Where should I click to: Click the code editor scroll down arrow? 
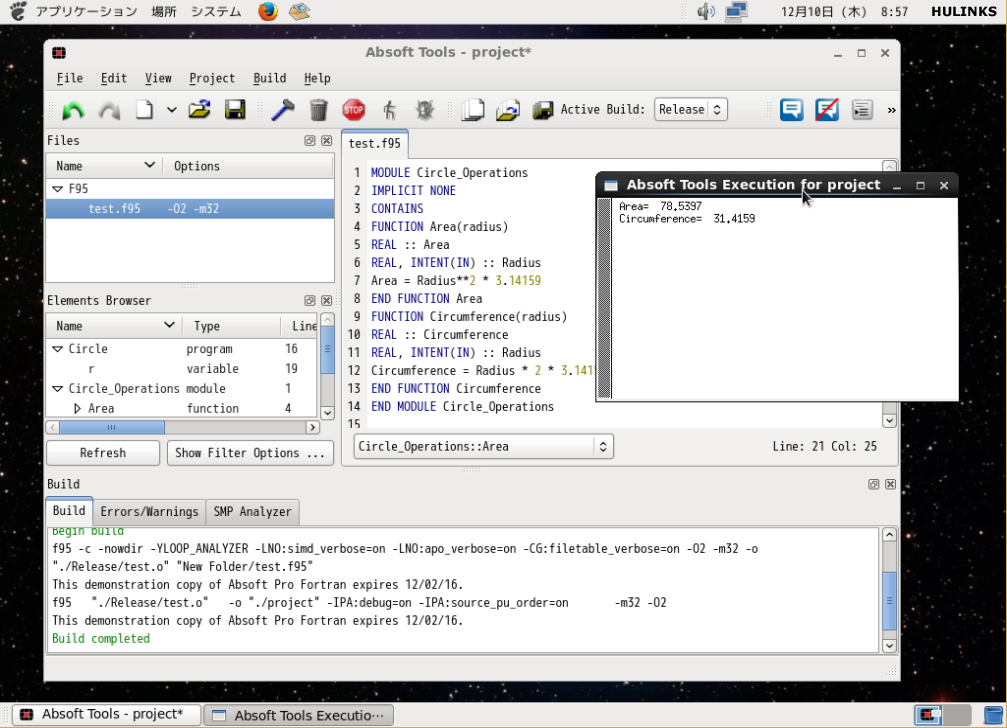tap(889, 421)
